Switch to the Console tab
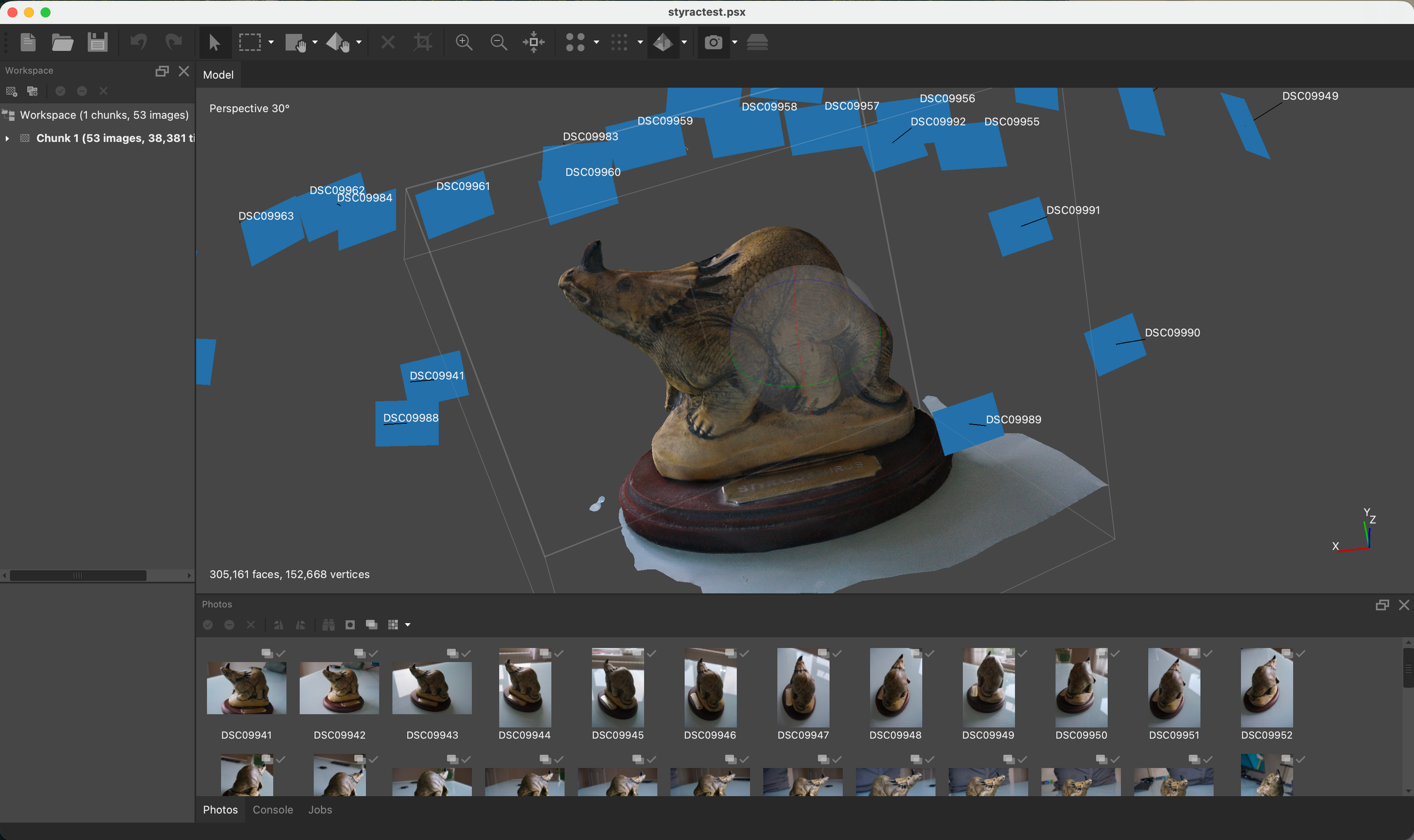Screen dimensions: 1414x840 273,809
